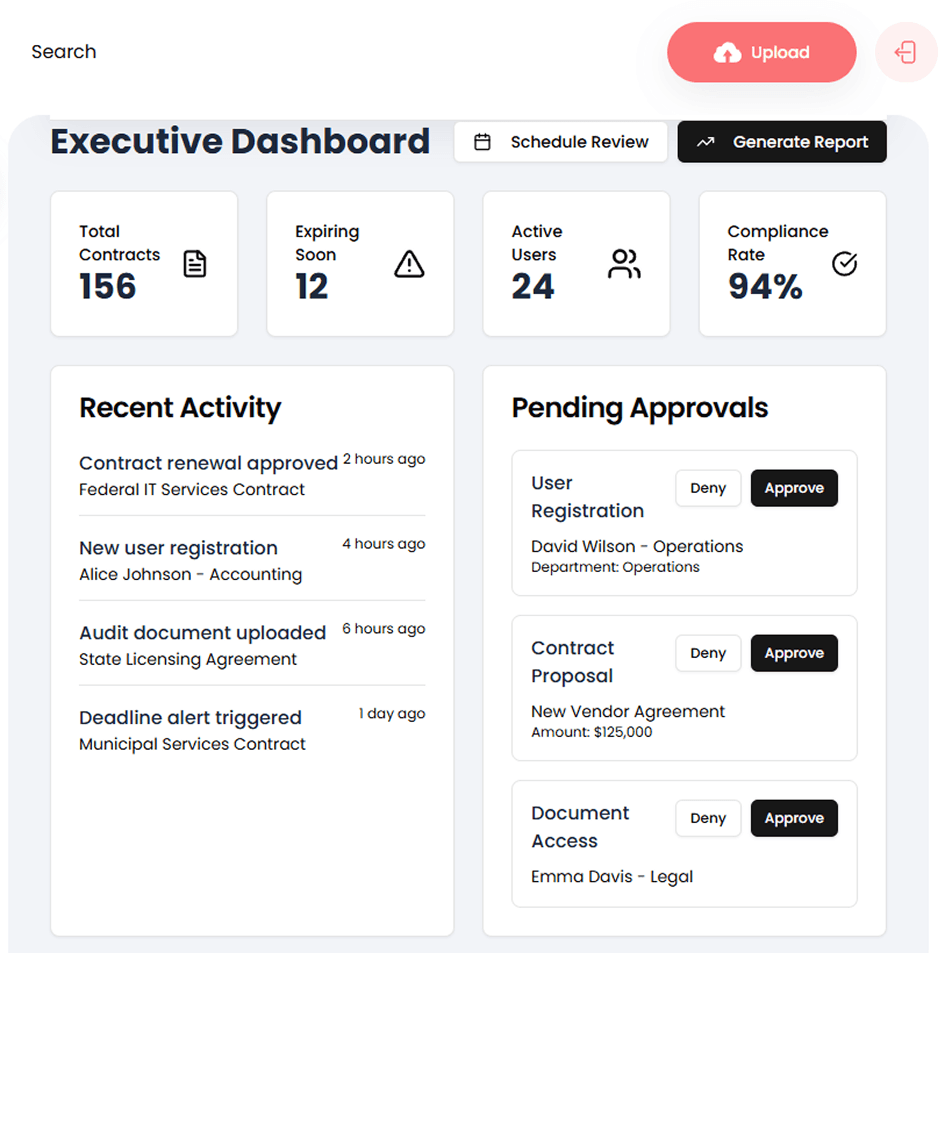Open the Upload dialog
952x1131 pixels.
[762, 52]
